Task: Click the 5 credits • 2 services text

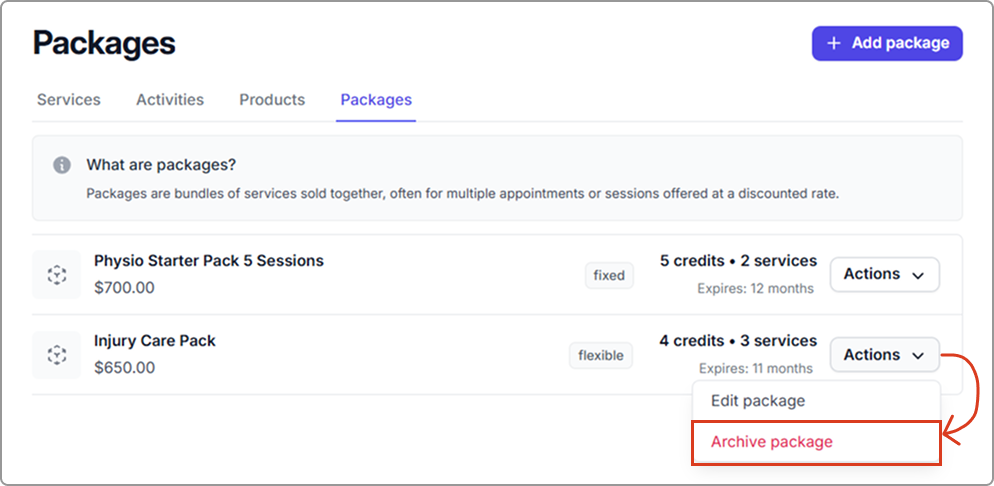Action: [738, 261]
